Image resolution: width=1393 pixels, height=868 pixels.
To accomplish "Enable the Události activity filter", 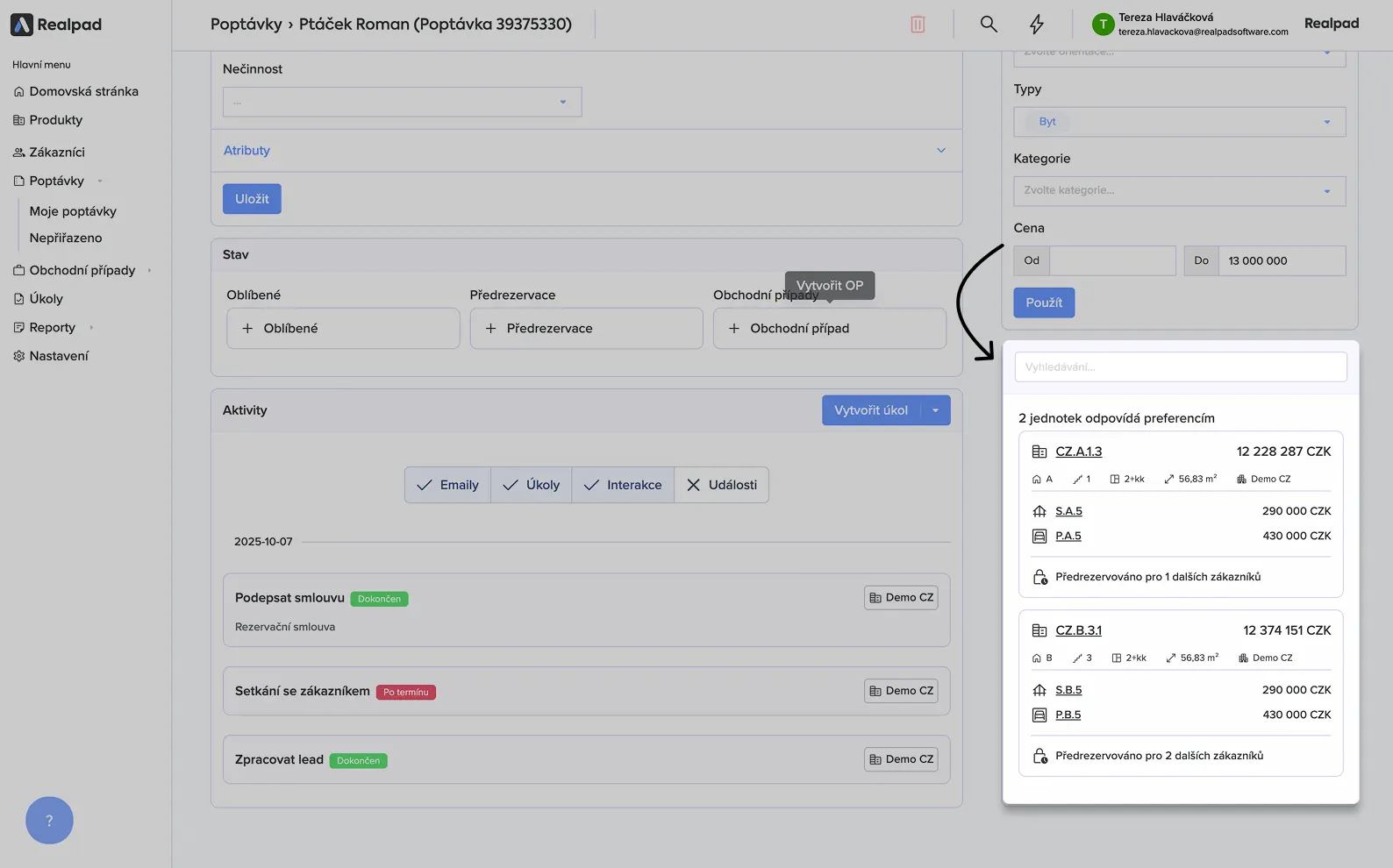I will (x=721, y=485).
